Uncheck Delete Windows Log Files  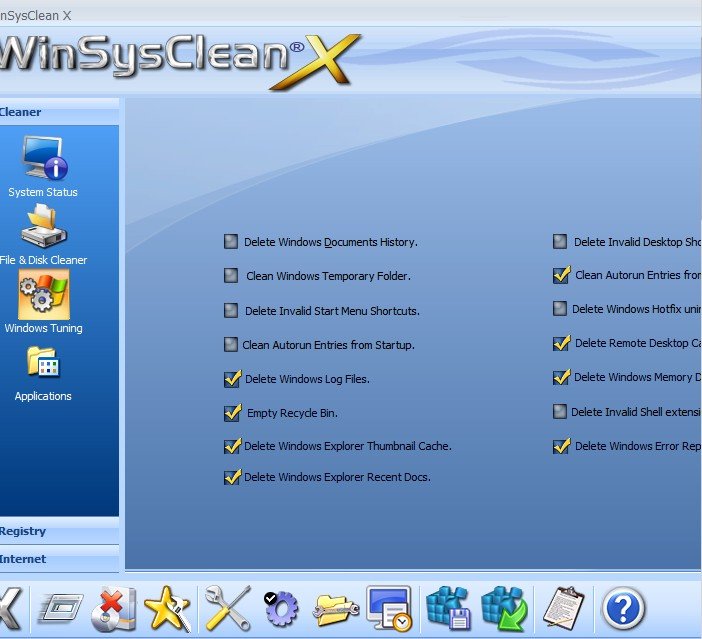pos(232,379)
